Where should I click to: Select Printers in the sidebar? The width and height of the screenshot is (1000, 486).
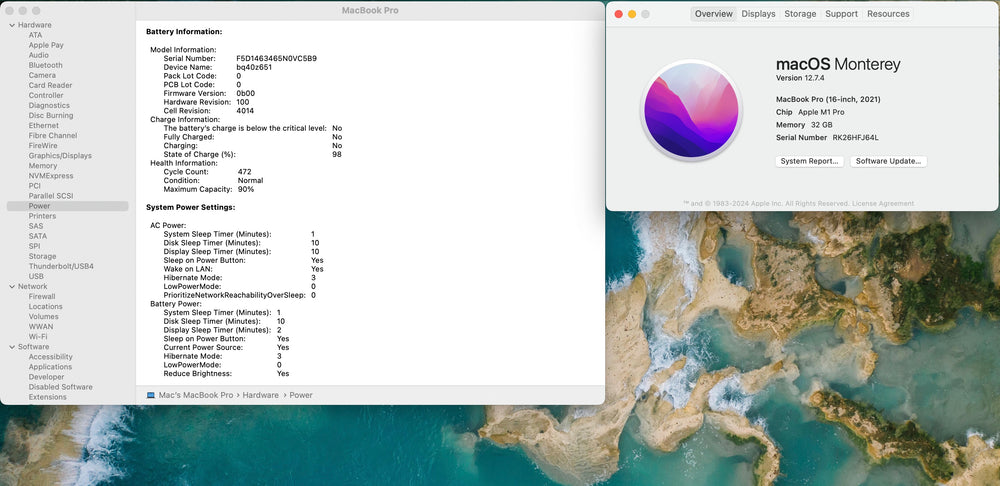click(42, 216)
